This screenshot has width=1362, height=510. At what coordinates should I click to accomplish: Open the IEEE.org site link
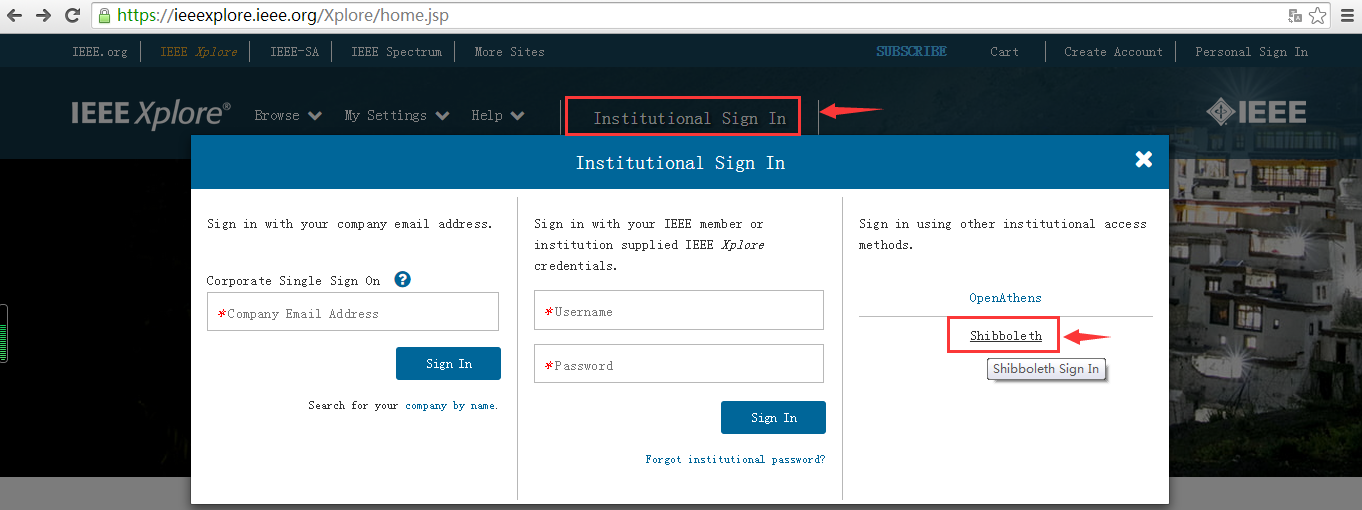(x=100, y=52)
